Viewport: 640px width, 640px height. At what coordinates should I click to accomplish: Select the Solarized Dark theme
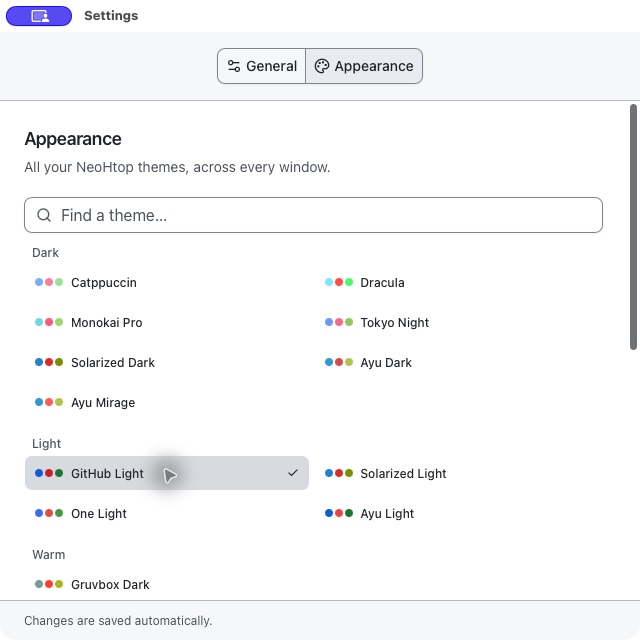pyautogui.click(x=167, y=362)
